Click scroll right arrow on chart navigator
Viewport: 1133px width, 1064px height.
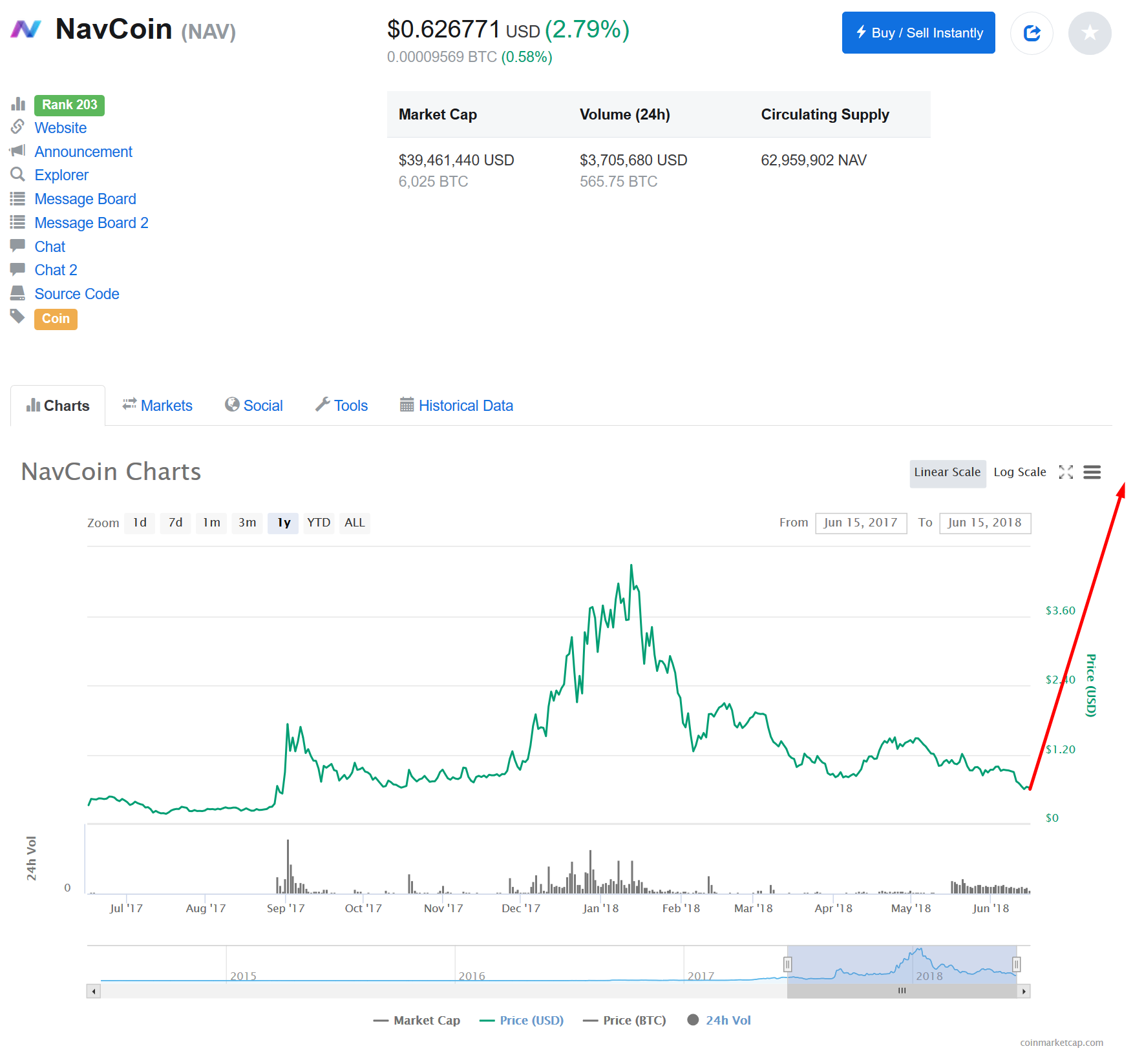pos(1024,991)
